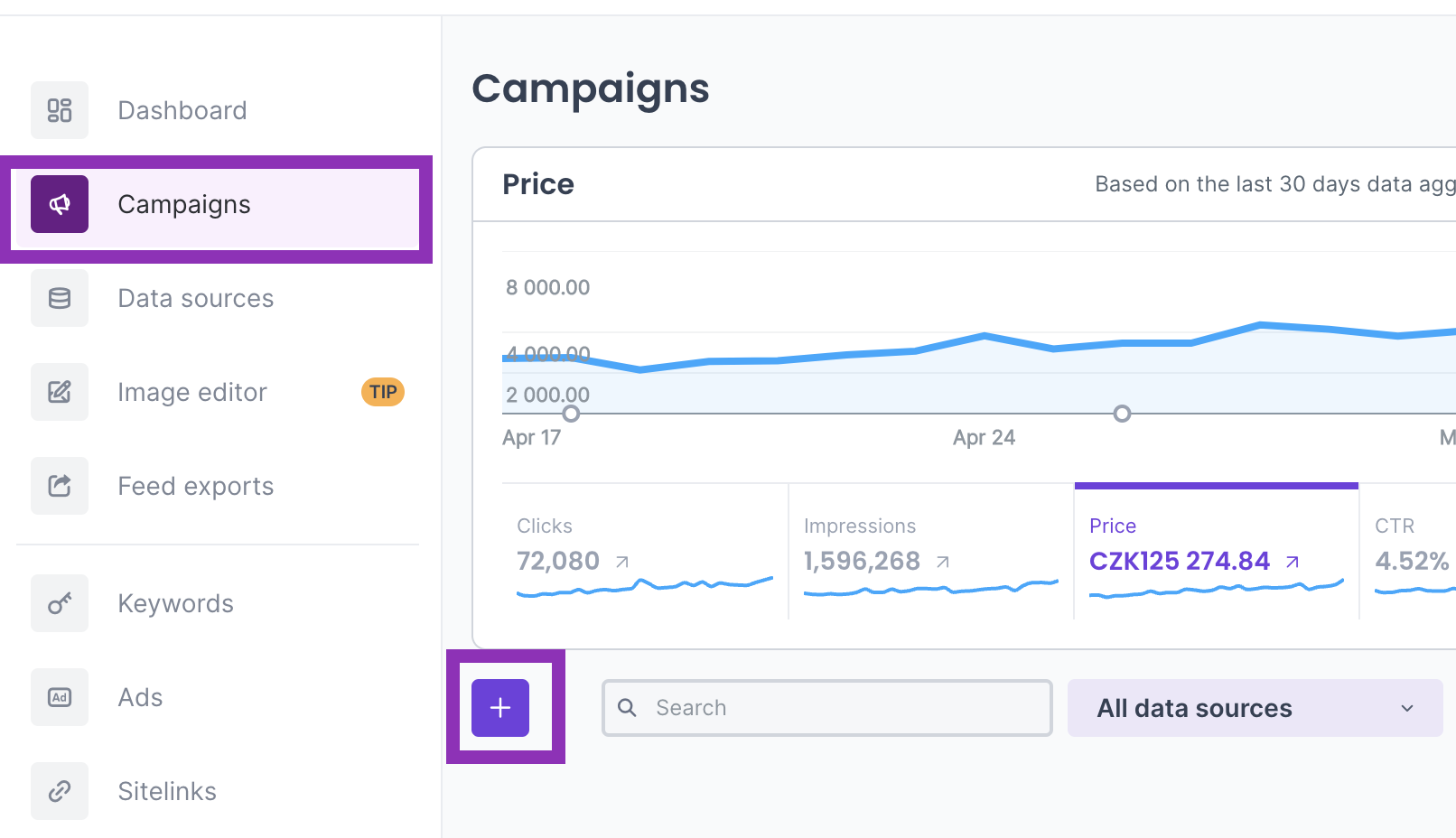Click into the Search field
Screen dimensions: 1456x838
(x=840, y=708)
